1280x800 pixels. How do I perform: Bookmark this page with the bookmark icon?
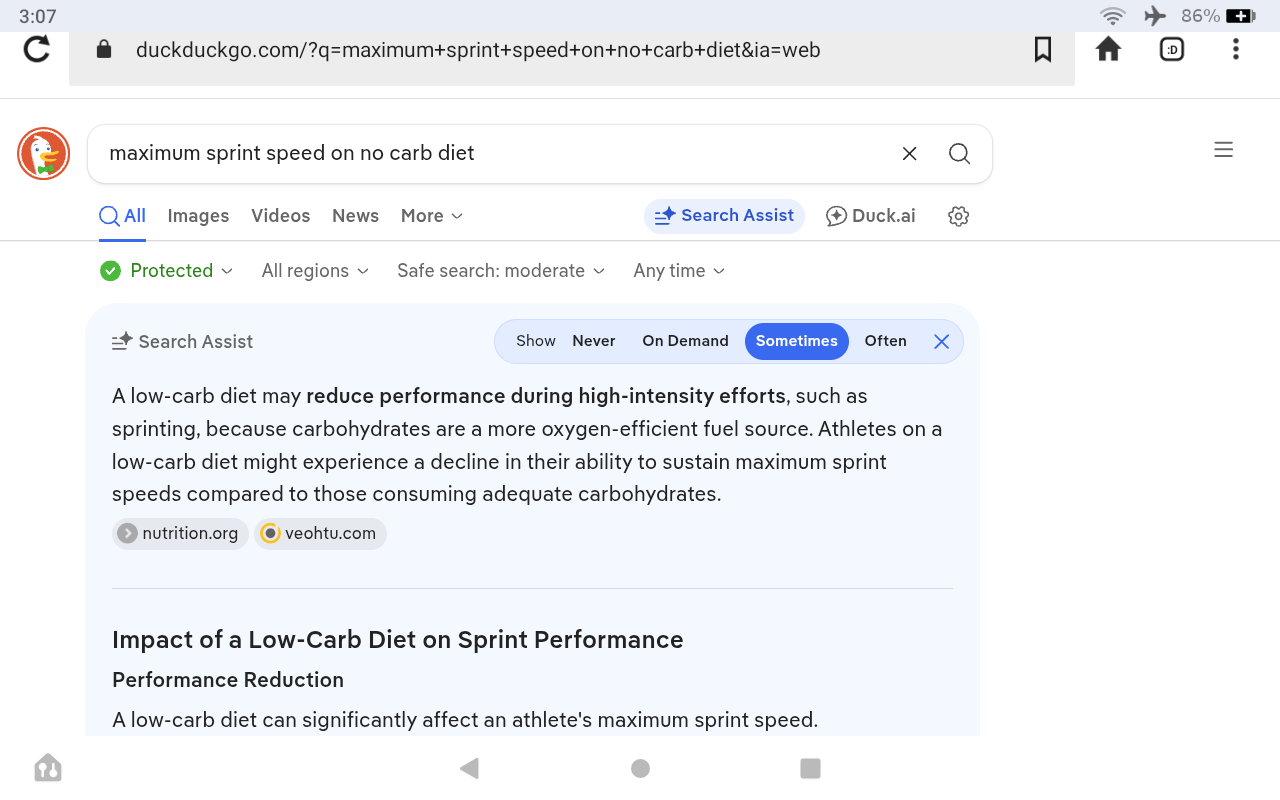1043,49
